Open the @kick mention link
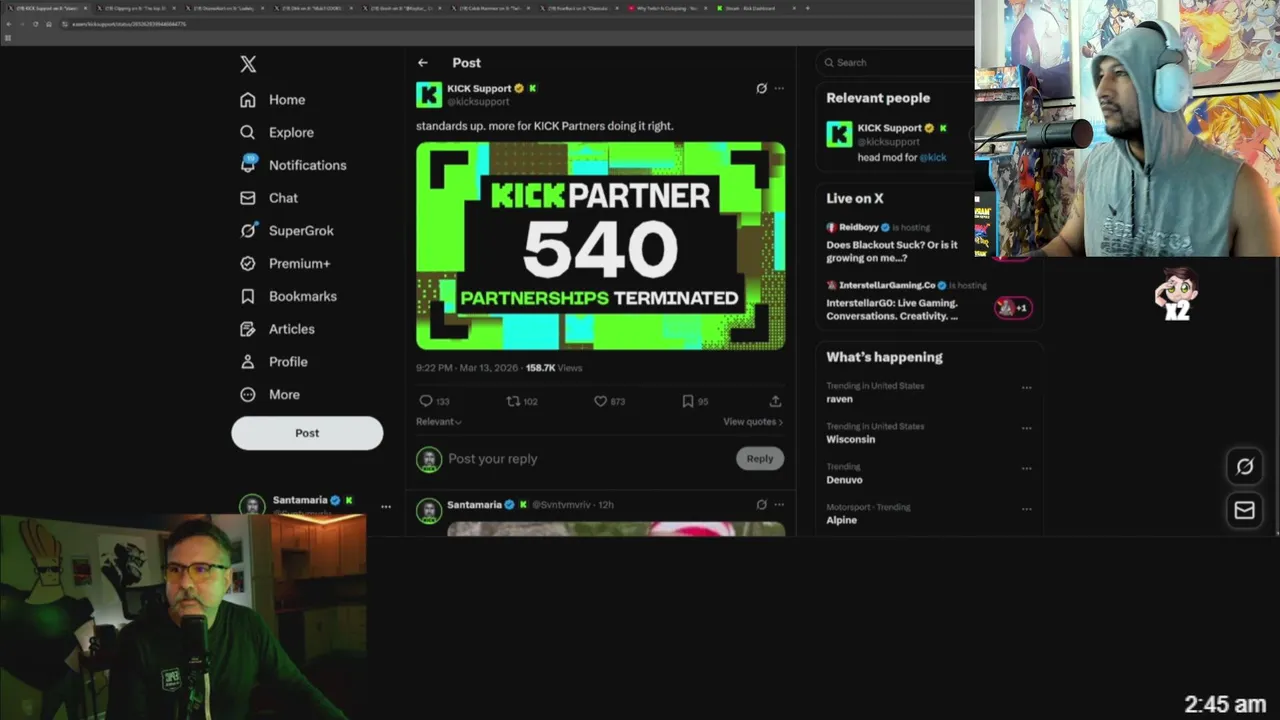Screen dimensions: 1280x720 [x=933, y=157]
